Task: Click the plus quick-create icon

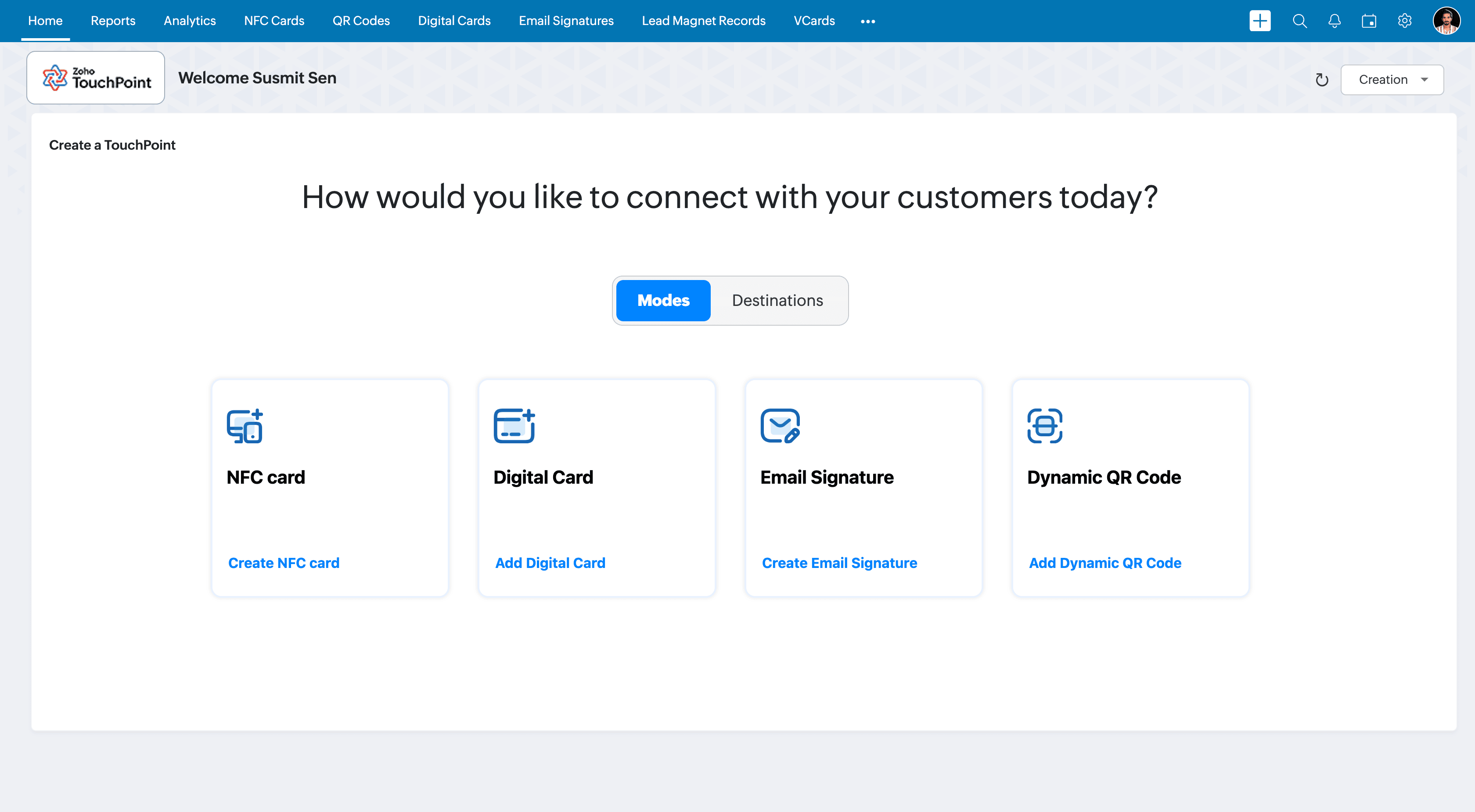Action: (1259, 21)
